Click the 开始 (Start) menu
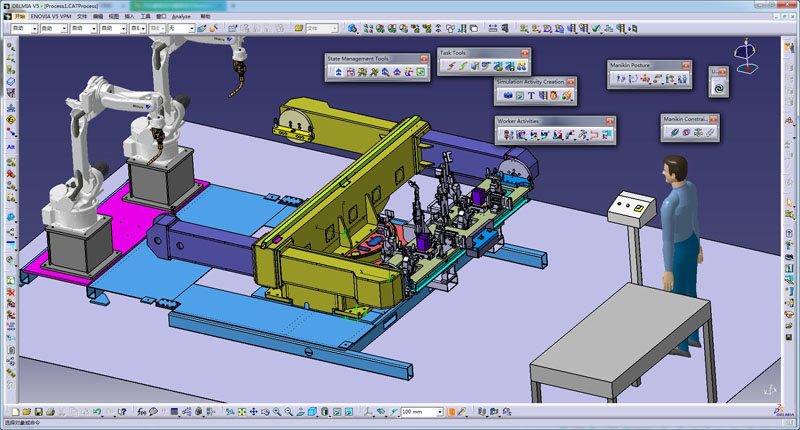800x430 pixels. (x=19, y=17)
